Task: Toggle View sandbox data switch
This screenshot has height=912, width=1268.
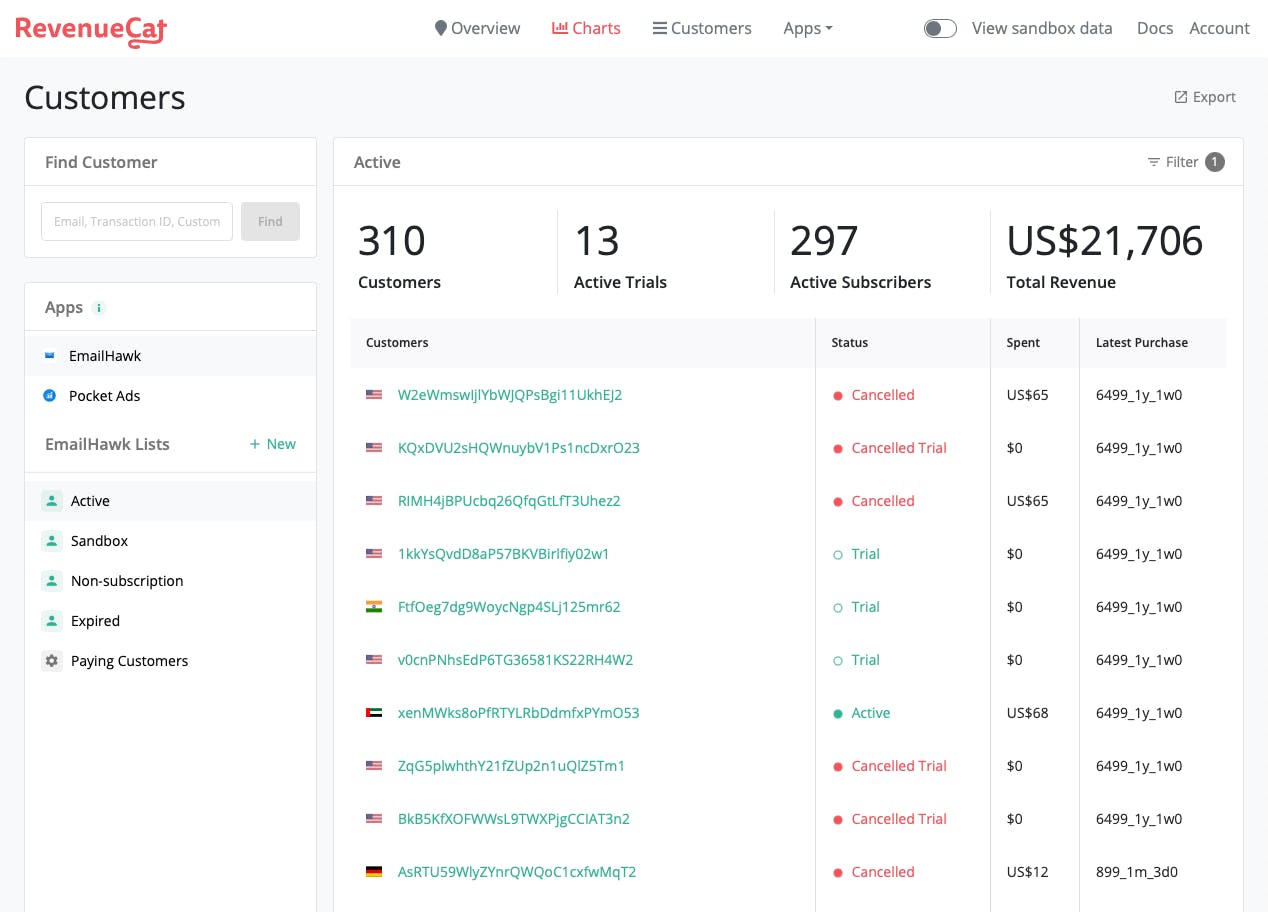Action: pyautogui.click(x=940, y=28)
